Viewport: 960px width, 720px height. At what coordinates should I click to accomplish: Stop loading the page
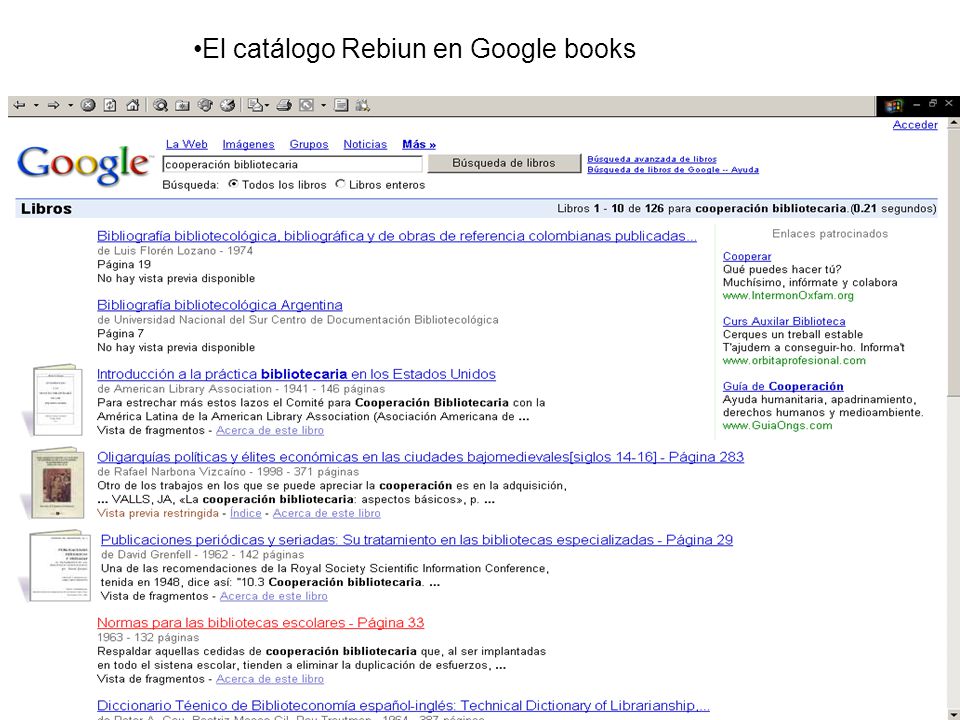coord(88,105)
